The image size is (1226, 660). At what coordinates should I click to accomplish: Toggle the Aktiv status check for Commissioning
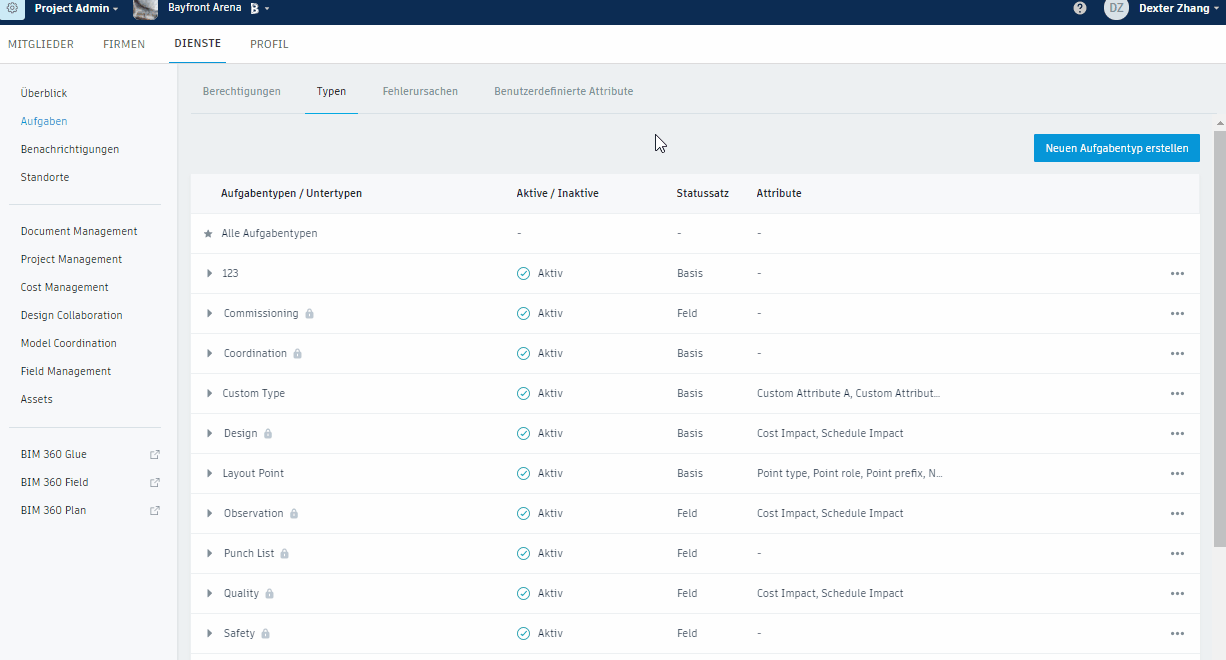(523, 313)
